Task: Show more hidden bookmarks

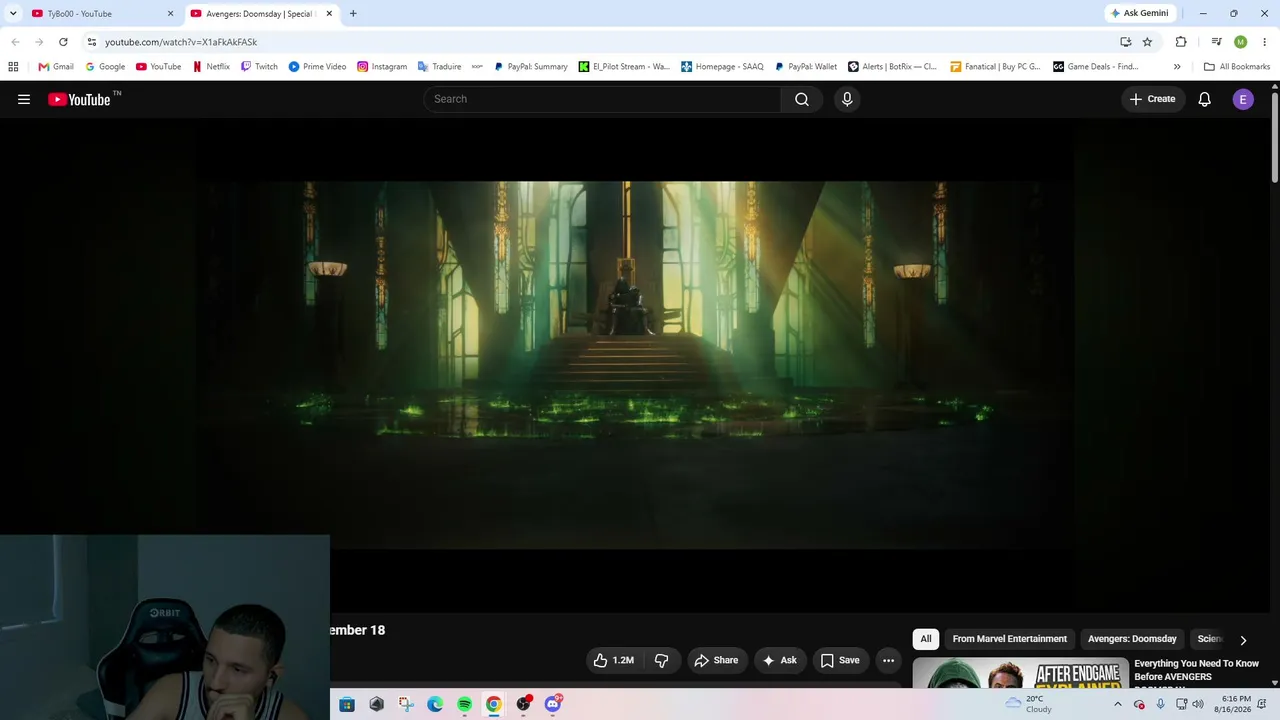Action: (1177, 67)
